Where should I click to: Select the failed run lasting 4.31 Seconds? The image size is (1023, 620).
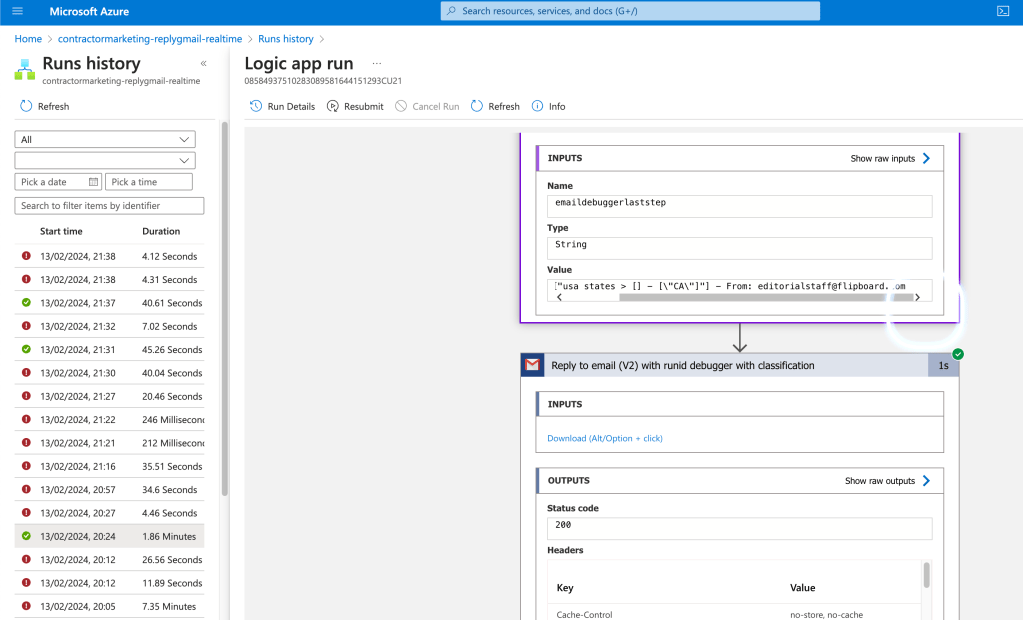click(109, 279)
